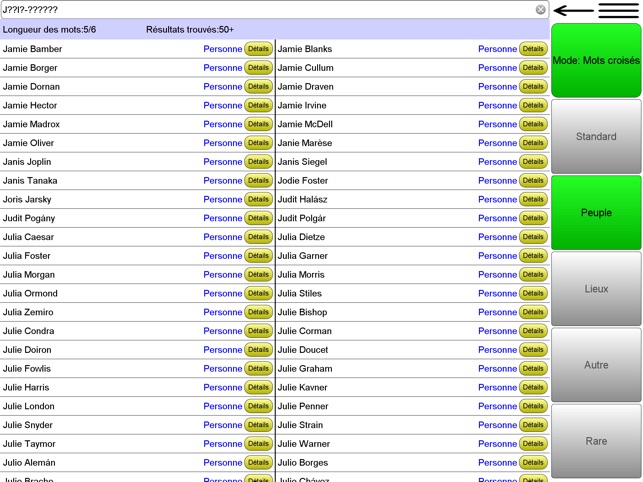Click the Résultats trouvés:50+ label

190,30
